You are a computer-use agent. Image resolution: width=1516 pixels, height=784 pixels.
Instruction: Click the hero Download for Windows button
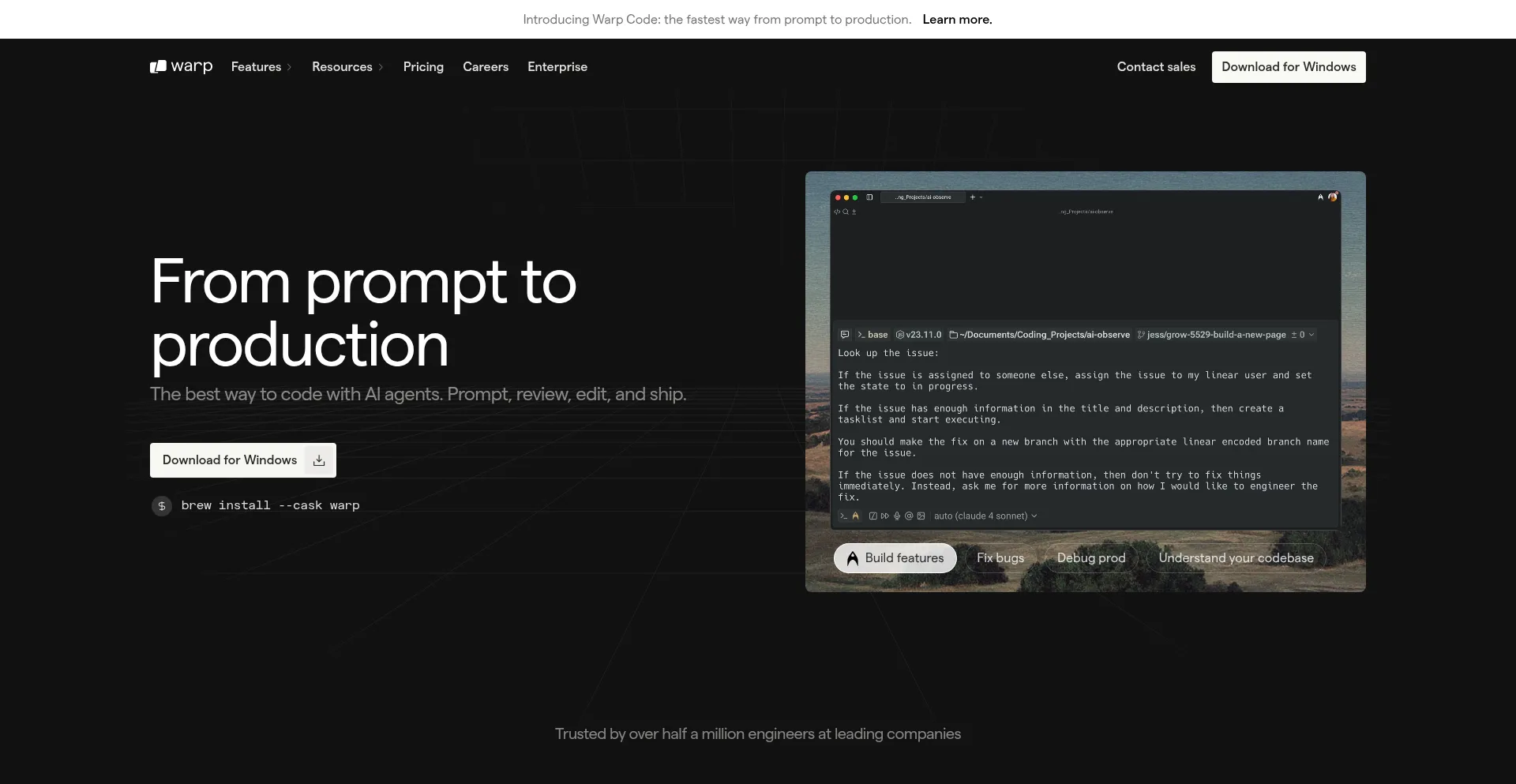pyautogui.click(x=243, y=460)
